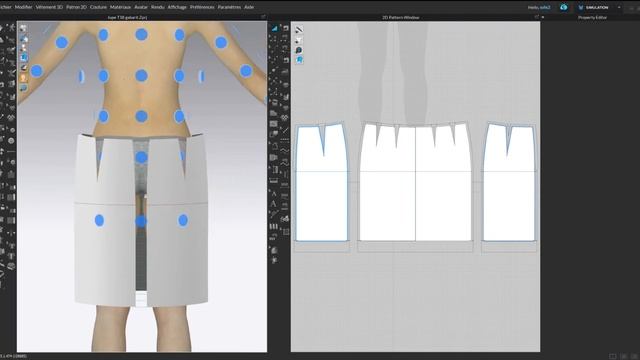Open the Matériaux menu
This screenshot has height=360, width=640.
[120, 7]
